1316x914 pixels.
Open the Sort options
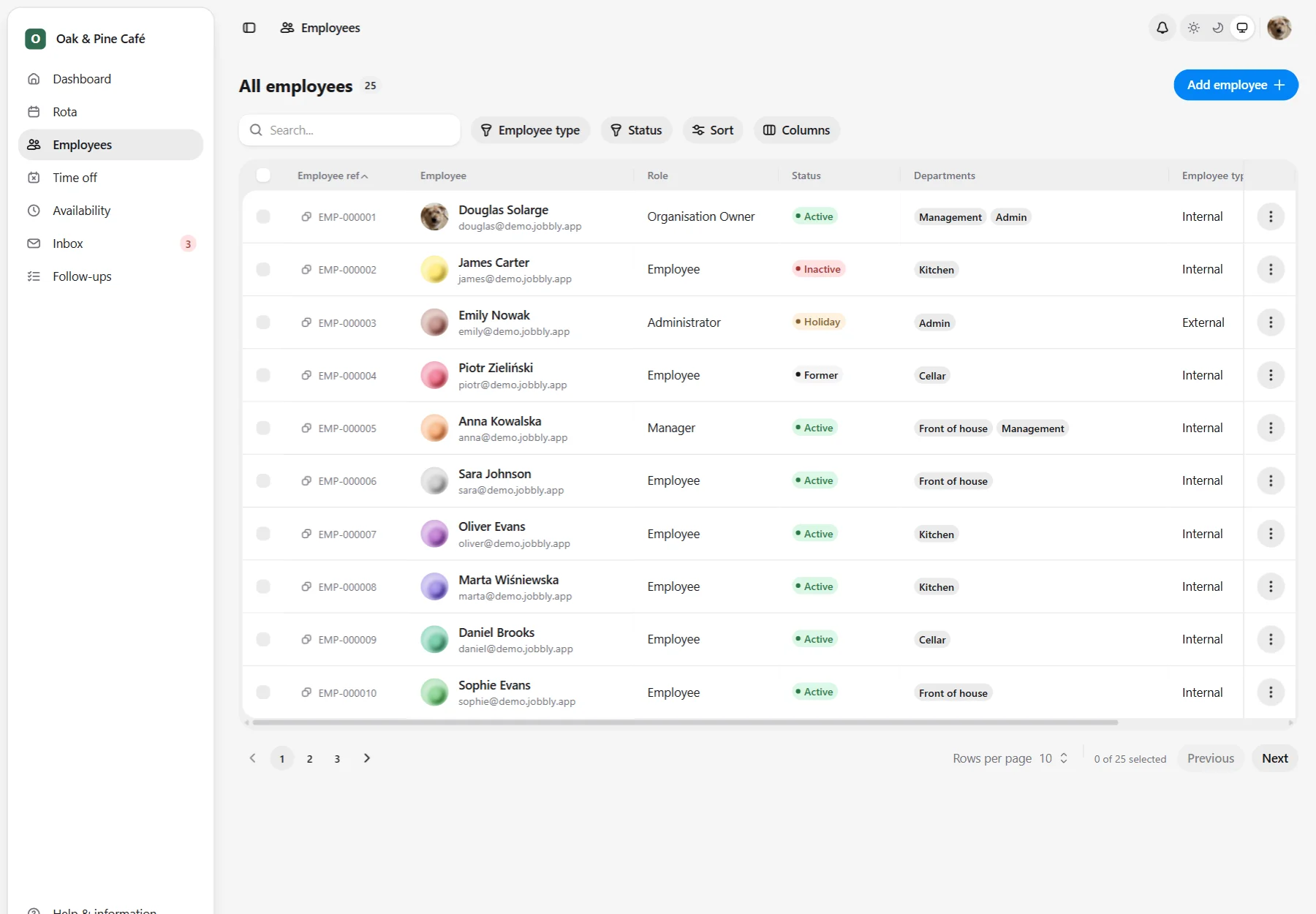713,130
